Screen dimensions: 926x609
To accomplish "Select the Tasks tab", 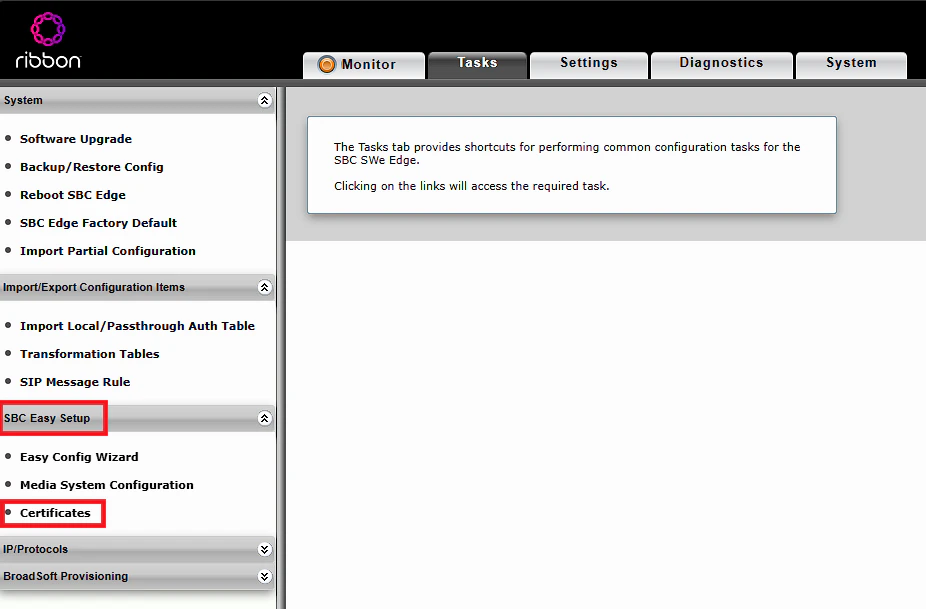I will (477, 64).
